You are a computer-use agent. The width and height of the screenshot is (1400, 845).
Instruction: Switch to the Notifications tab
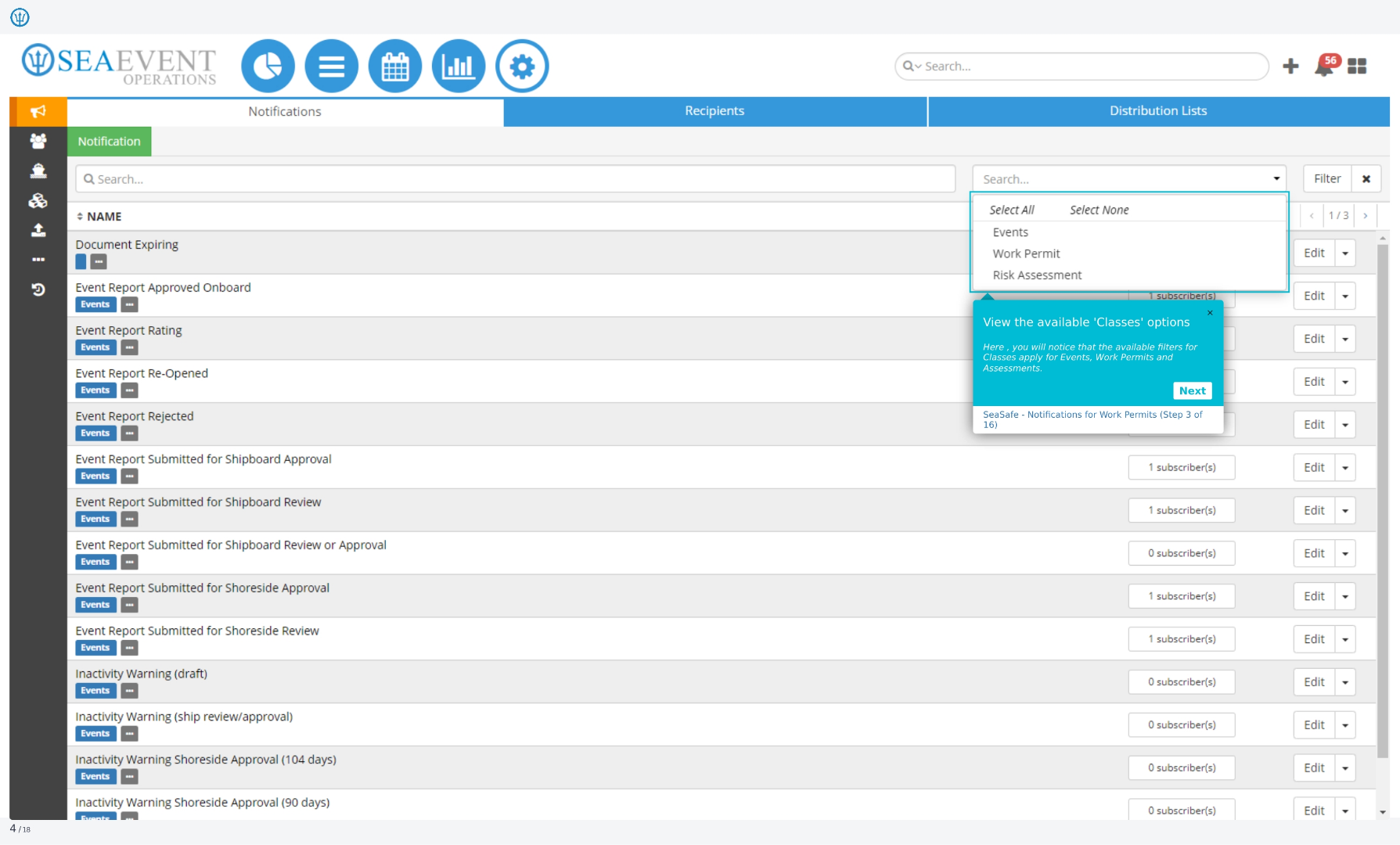[x=285, y=112]
